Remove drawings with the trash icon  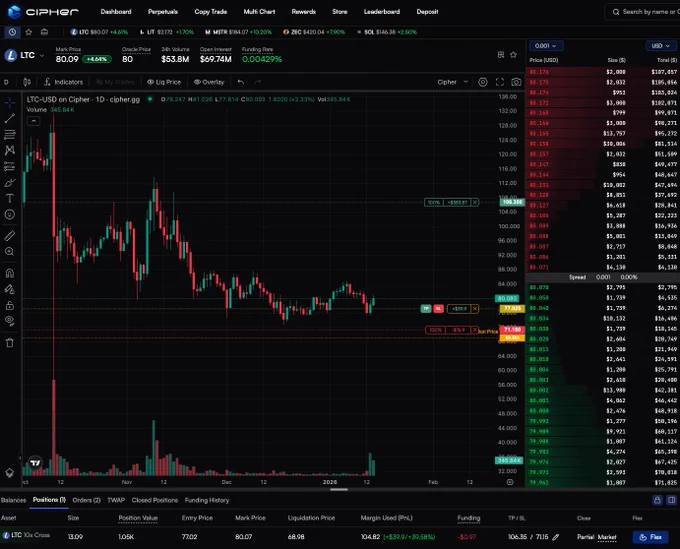10,343
